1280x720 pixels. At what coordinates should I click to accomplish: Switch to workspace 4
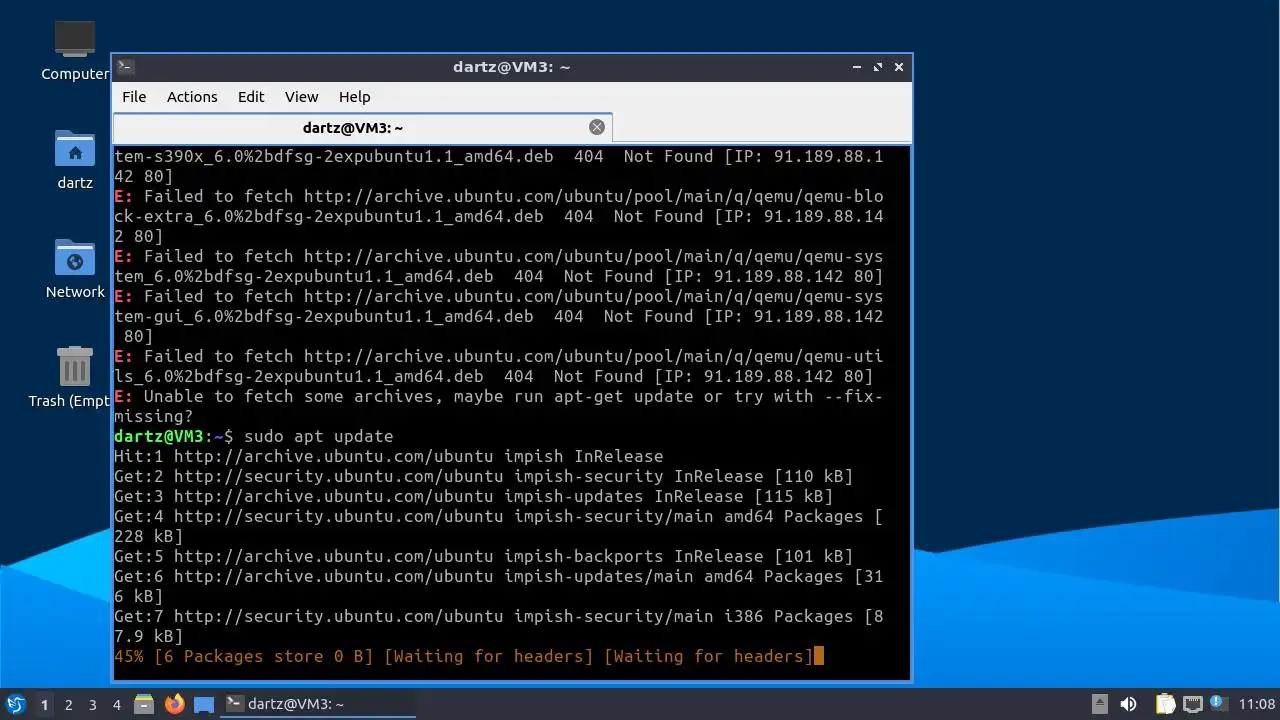116,705
